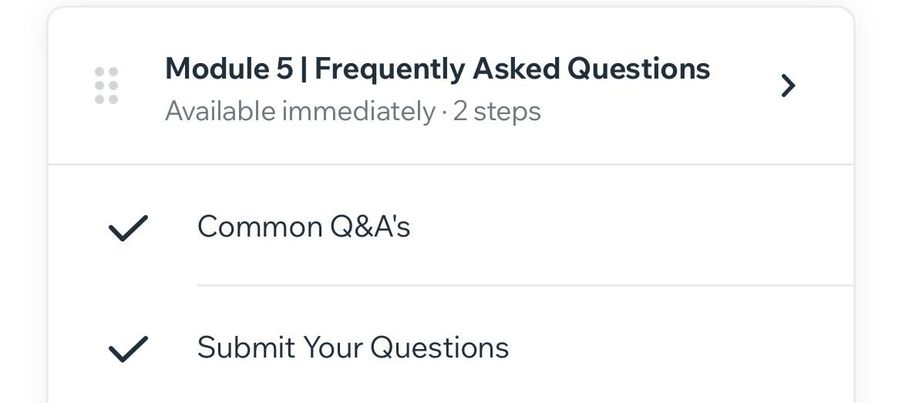The height and width of the screenshot is (403, 902).
Task: Click the checkmark icon beside Submit Your Questions
Action: (x=128, y=349)
